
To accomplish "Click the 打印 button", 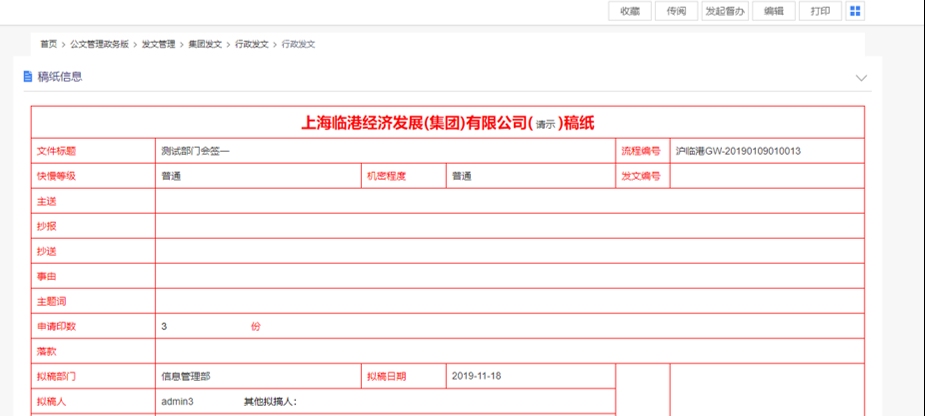I will click(820, 11).
